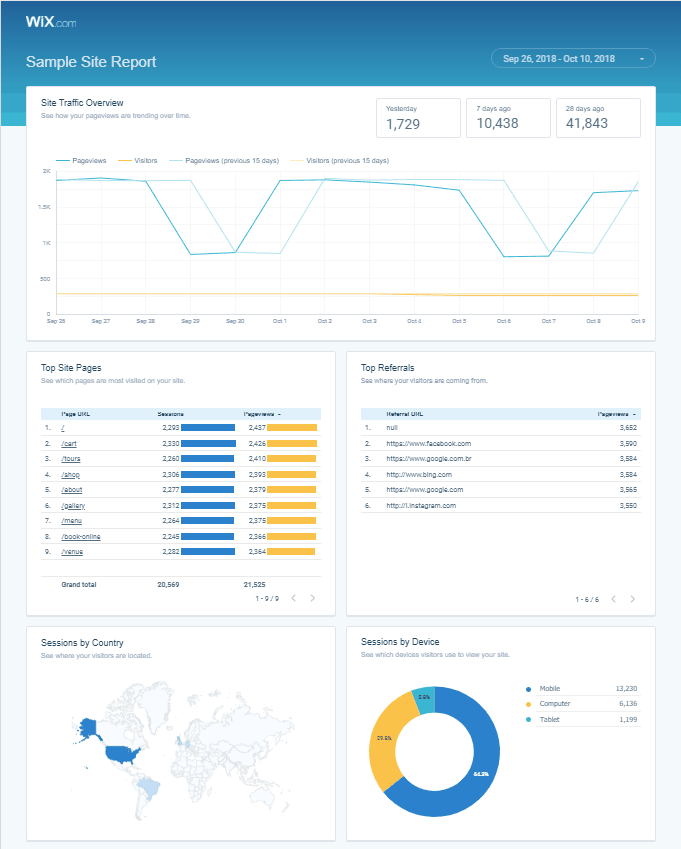Go to next page of Top Referrals

point(632,599)
